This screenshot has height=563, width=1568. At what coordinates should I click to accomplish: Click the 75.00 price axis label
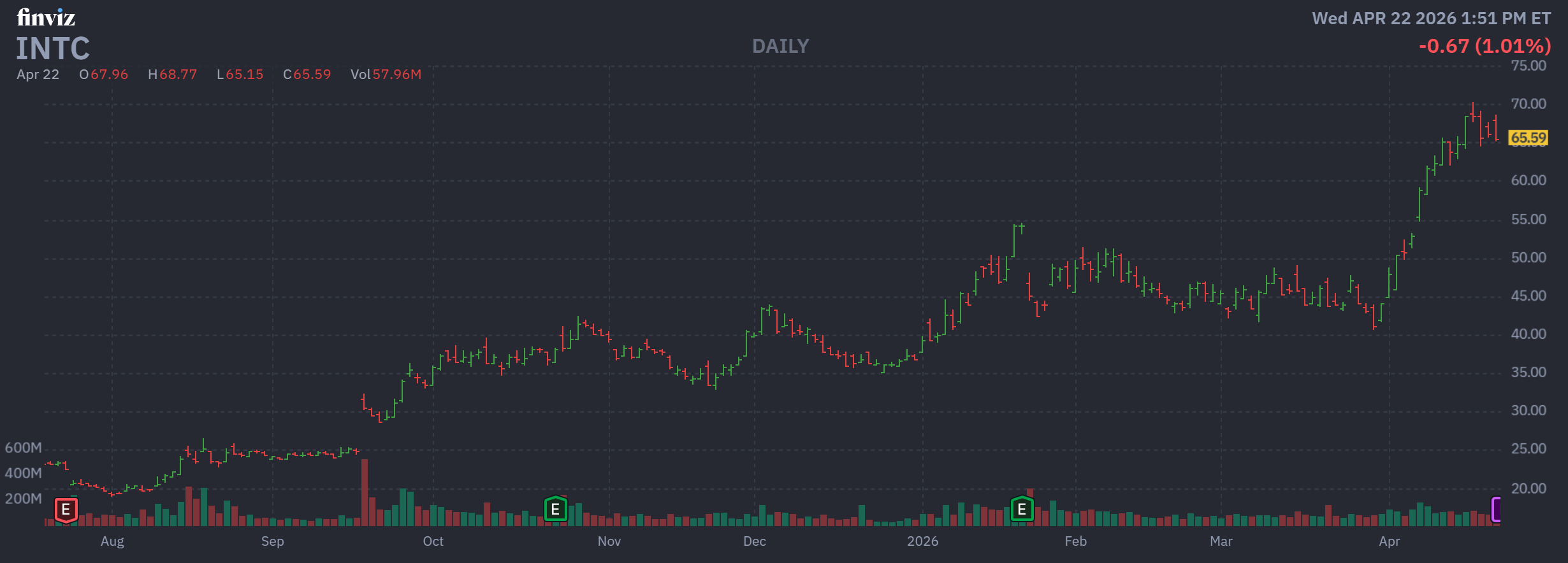coord(1528,66)
